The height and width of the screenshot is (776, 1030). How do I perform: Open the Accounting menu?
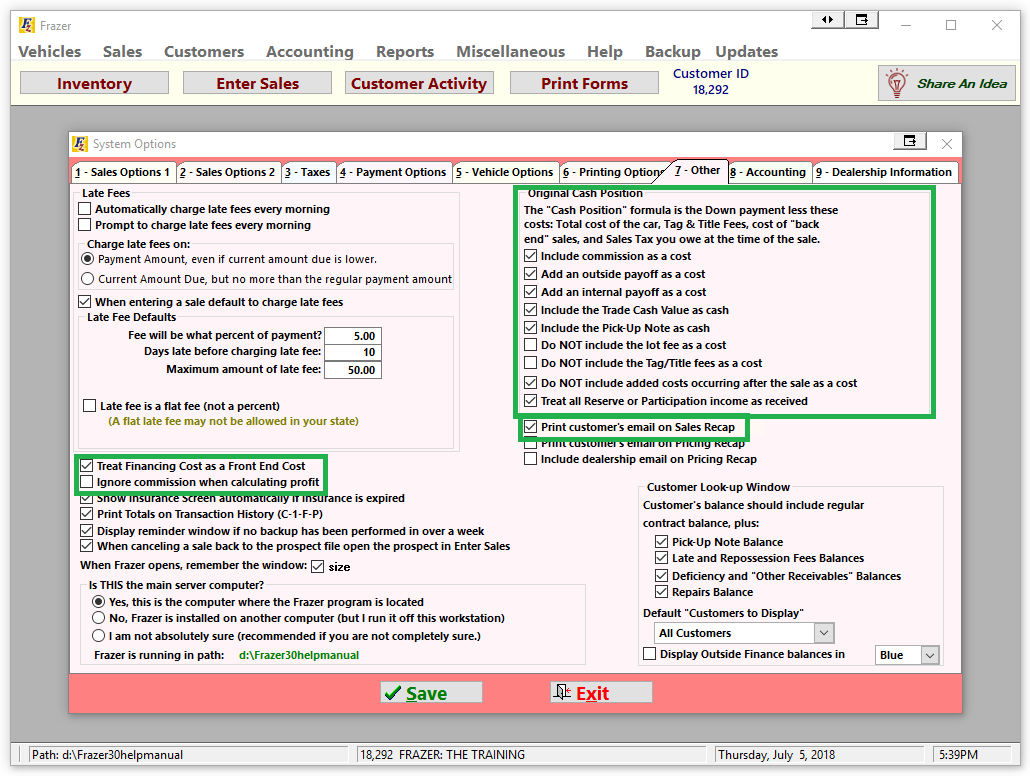coord(309,51)
